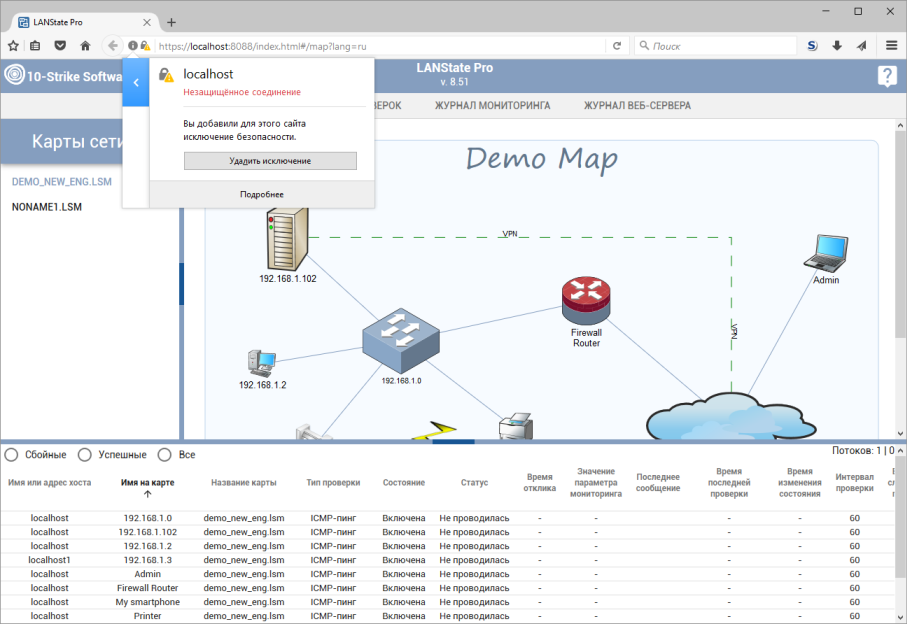This screenshot has width=907, height=624.
Task: Click the network switch 192.168.1.0 icon
Action: click(401, 341)
